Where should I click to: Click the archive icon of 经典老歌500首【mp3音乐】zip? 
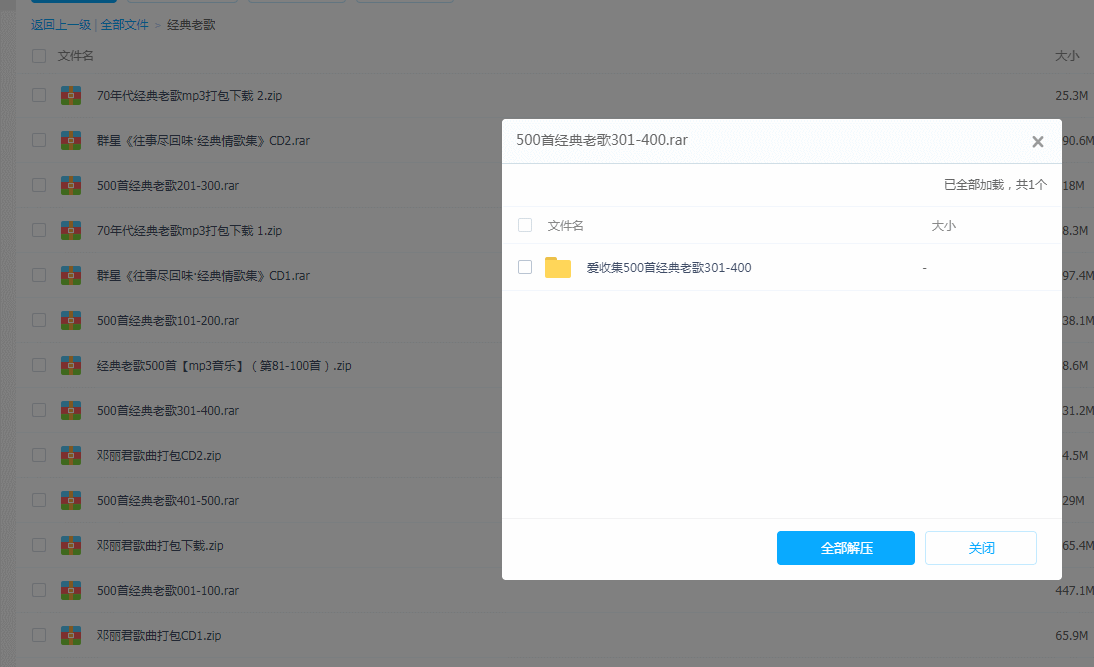tap(70, 365)
